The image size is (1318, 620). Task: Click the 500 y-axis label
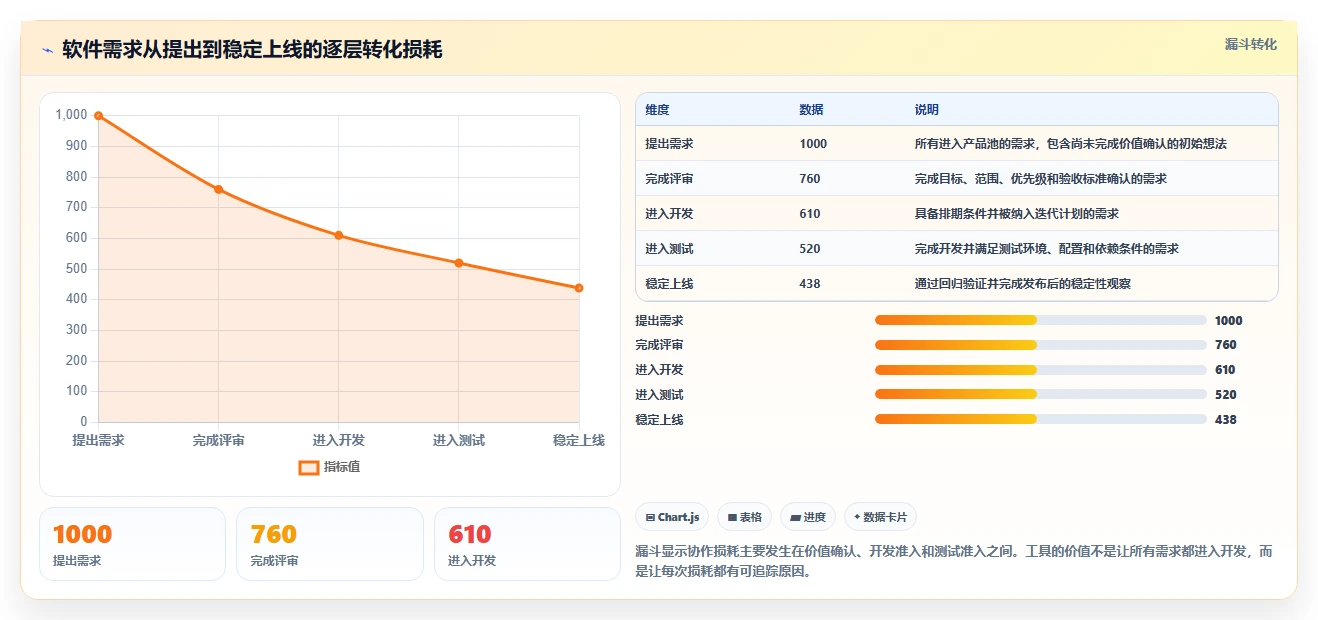pyautogui.click(x=77, y=268)
